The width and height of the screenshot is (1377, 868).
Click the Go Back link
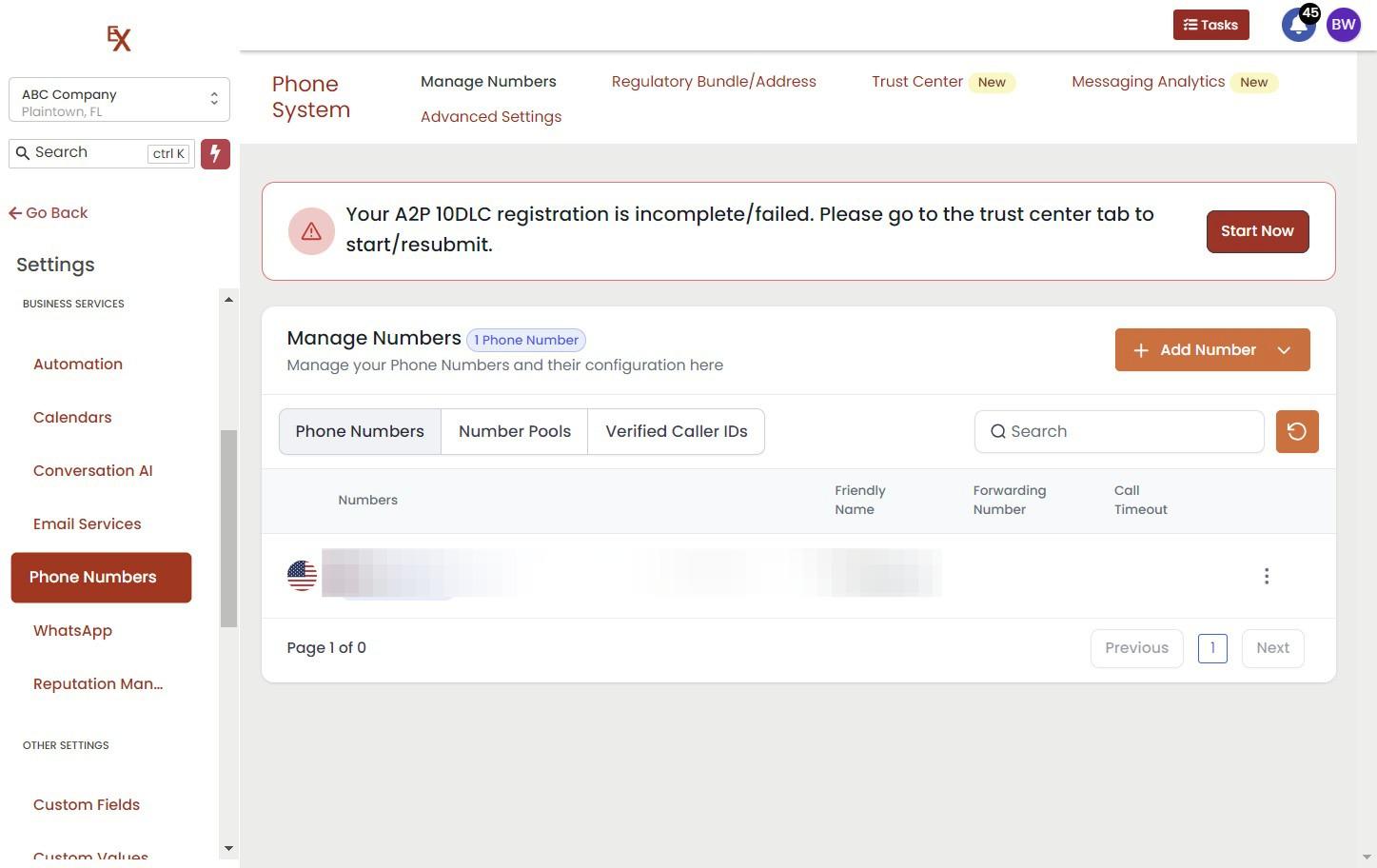click(49, 213)
